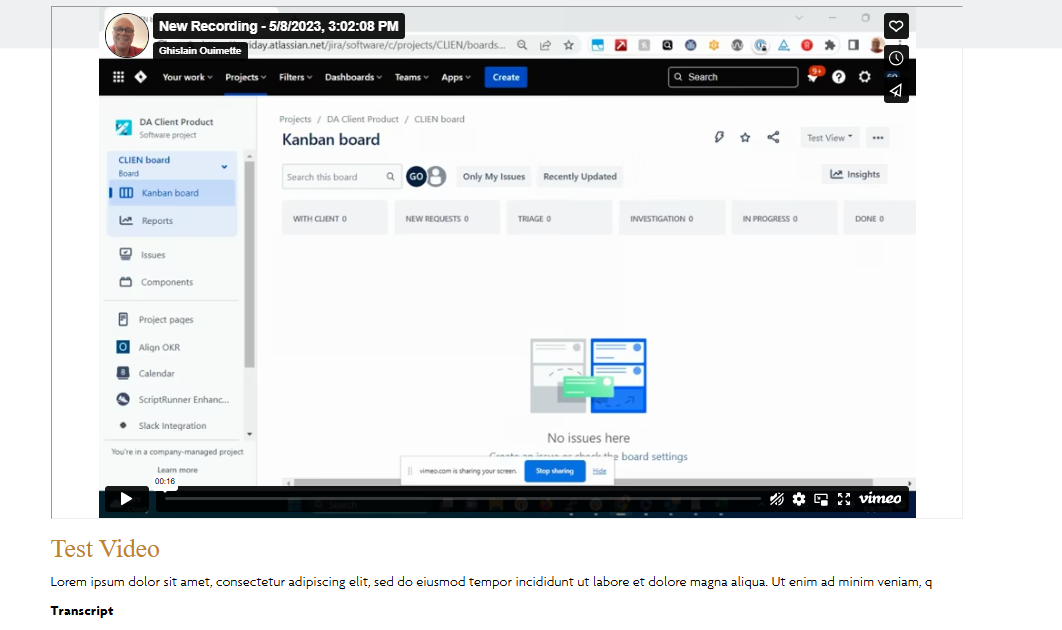
Task: Click the Jira diamond logo
Action: 141,77
